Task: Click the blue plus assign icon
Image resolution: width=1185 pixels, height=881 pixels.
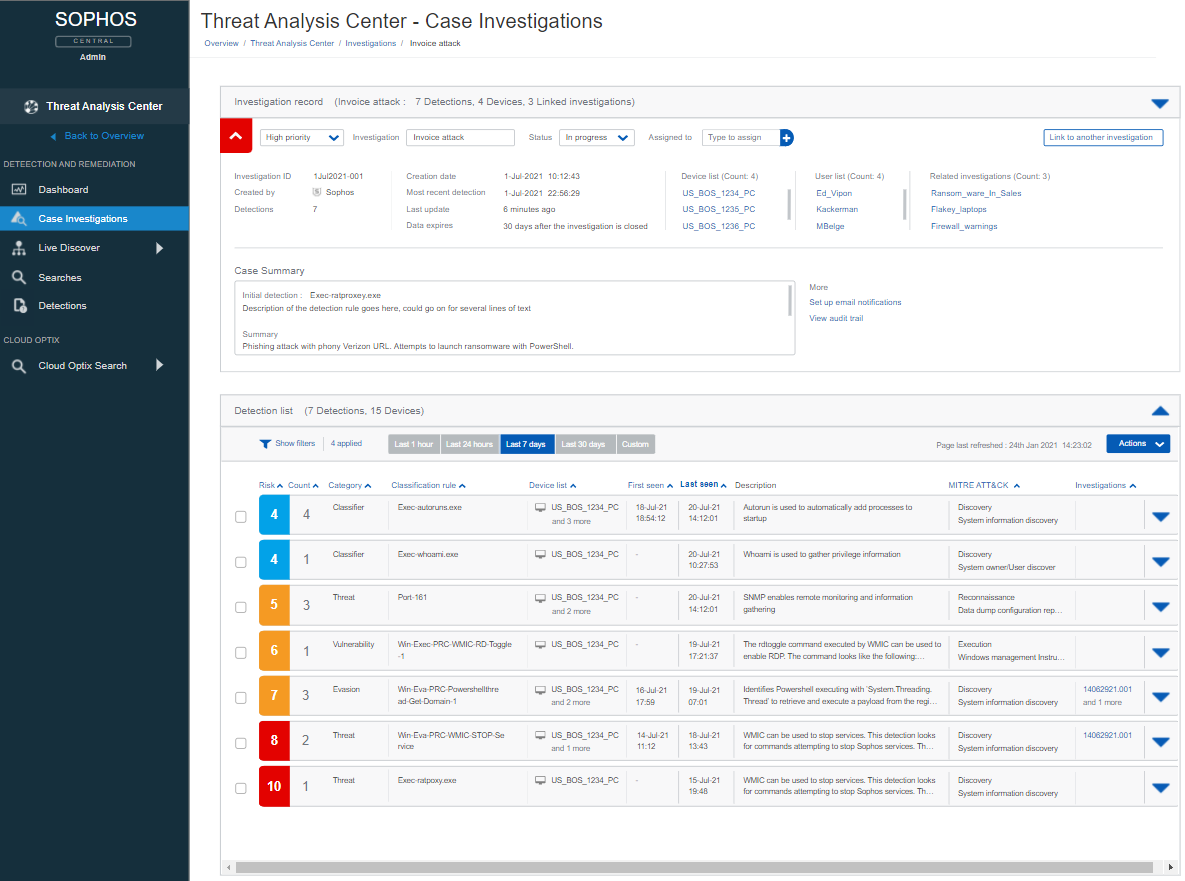Action: click(x=787, y=138)
